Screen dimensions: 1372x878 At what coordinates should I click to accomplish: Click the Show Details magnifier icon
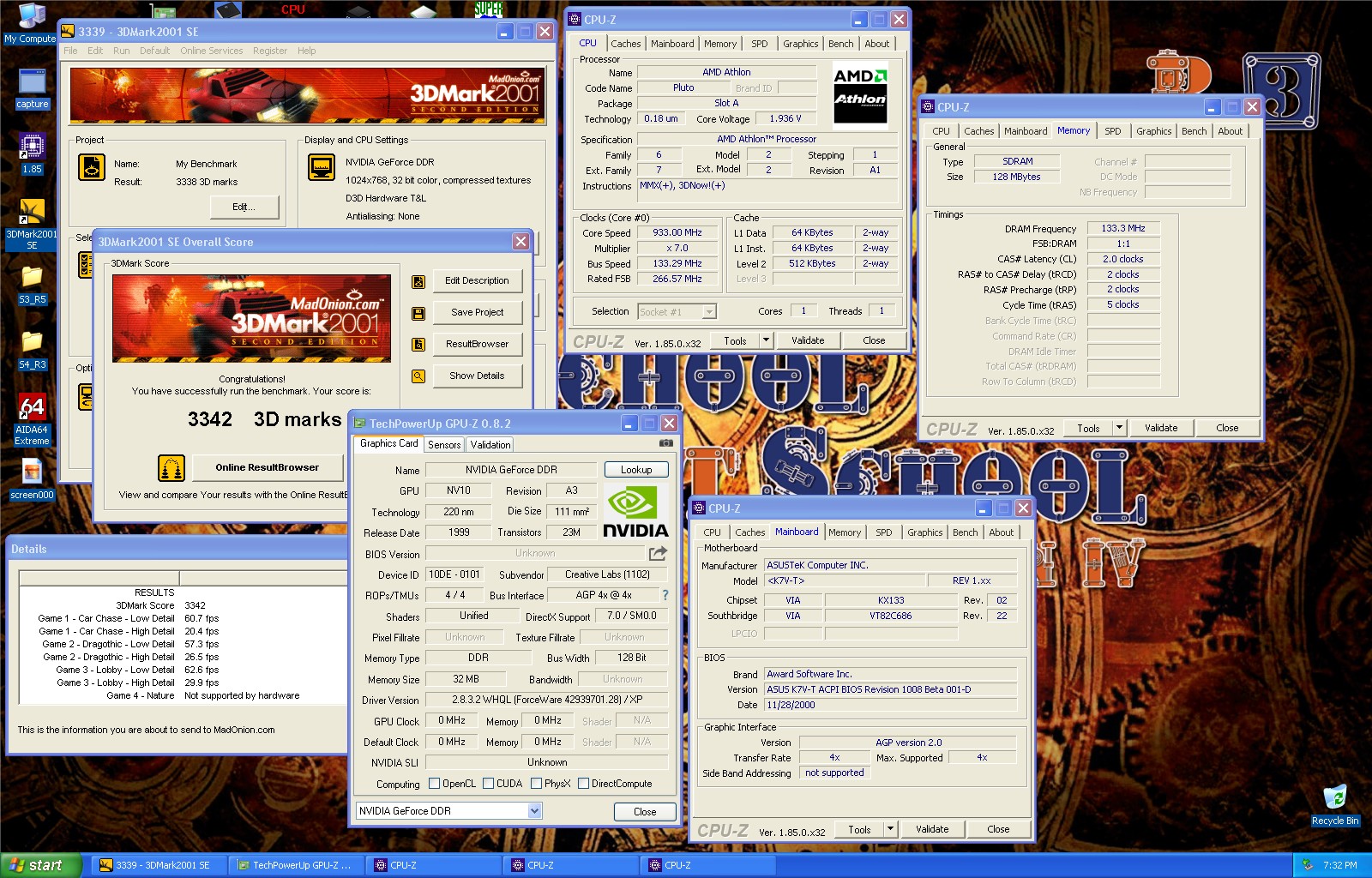(x=418, y=376)
